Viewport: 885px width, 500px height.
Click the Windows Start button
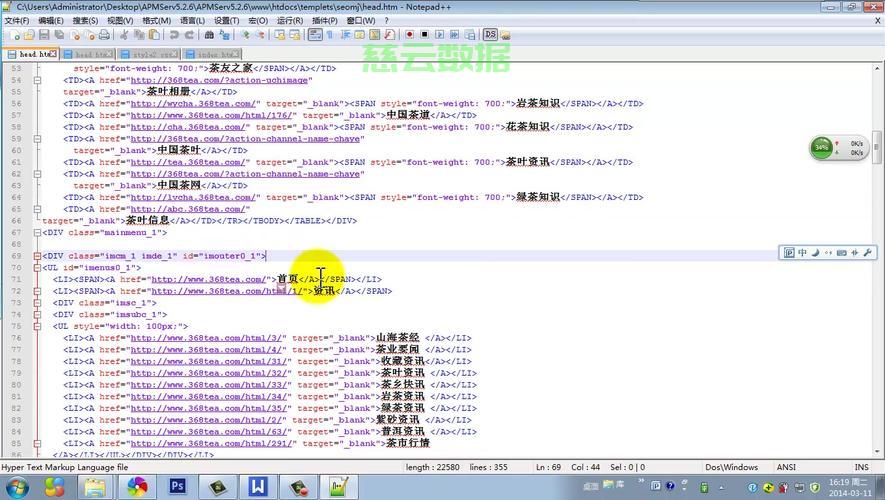(x=16, y=487)
